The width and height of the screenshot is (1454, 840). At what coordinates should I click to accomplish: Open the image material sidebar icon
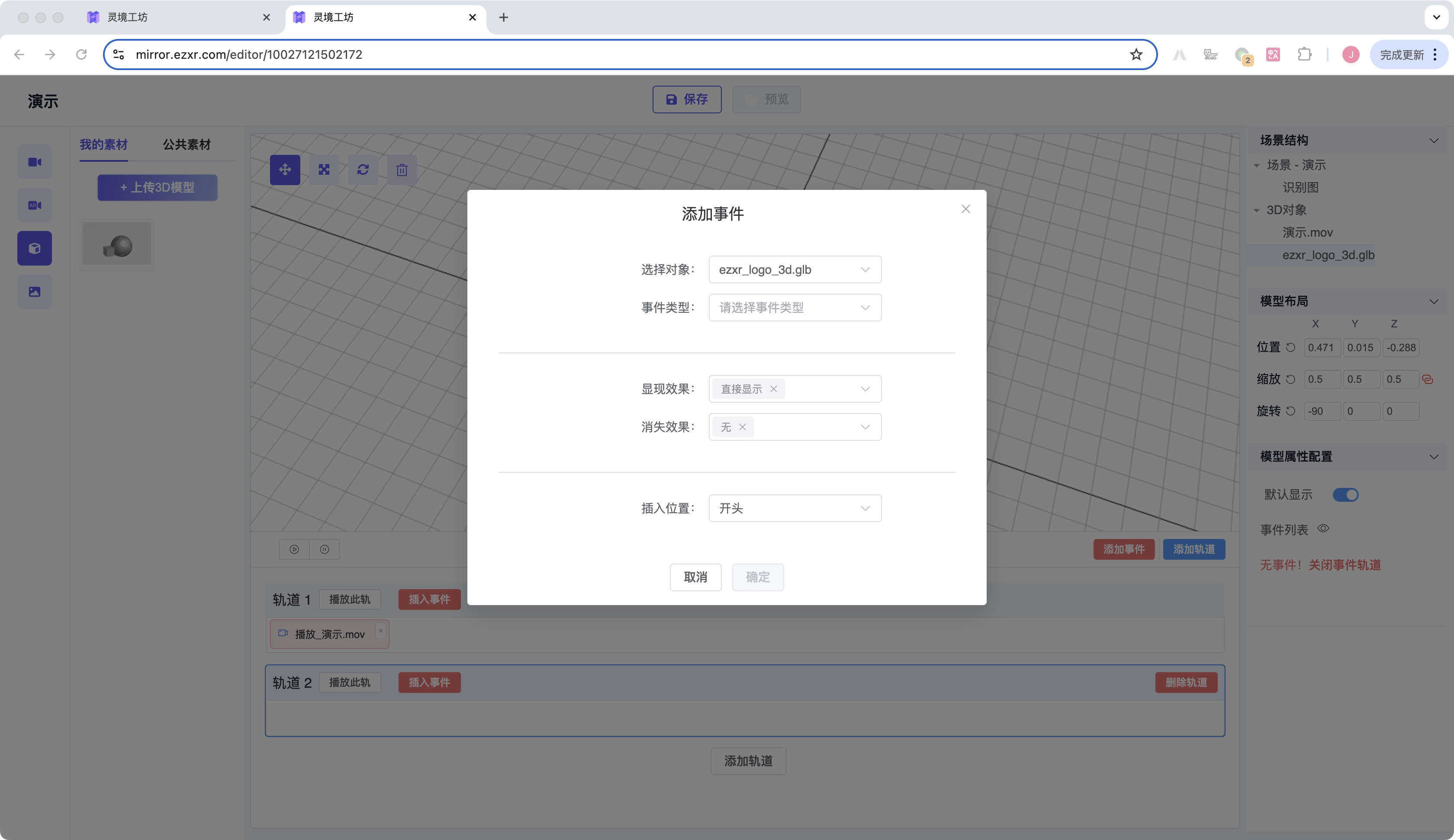click(35, 292)
